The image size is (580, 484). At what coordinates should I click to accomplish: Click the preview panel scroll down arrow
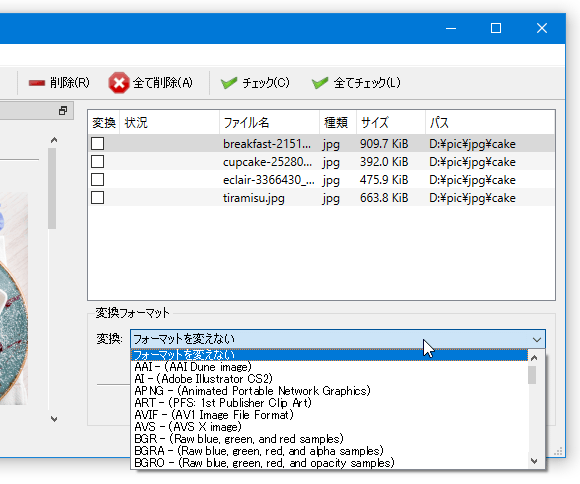tap(54, 419)
